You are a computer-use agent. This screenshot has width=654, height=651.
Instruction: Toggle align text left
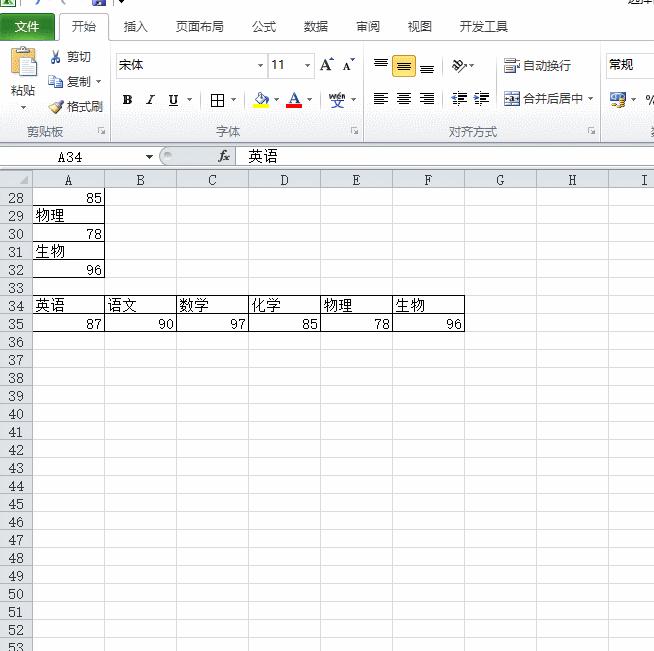click(x=381, y=99)
